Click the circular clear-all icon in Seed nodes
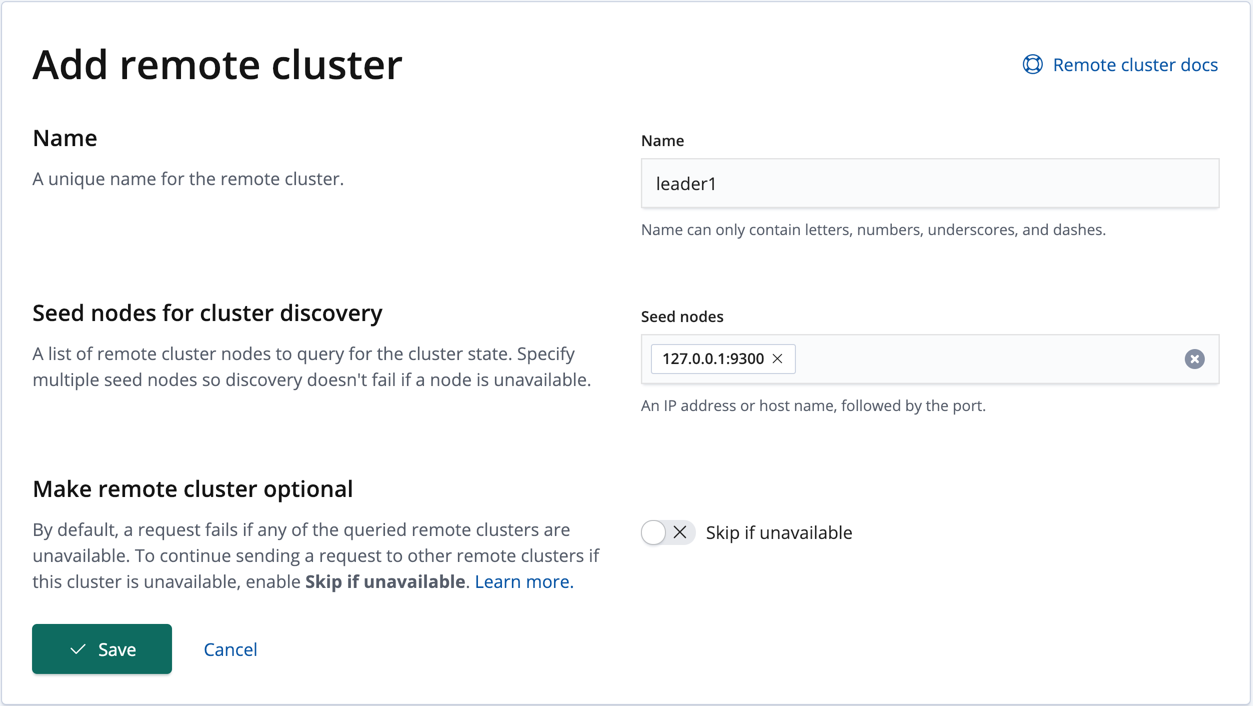Image resolution: width=1253 pixels, height=706 pixels. pos(1194,358)
